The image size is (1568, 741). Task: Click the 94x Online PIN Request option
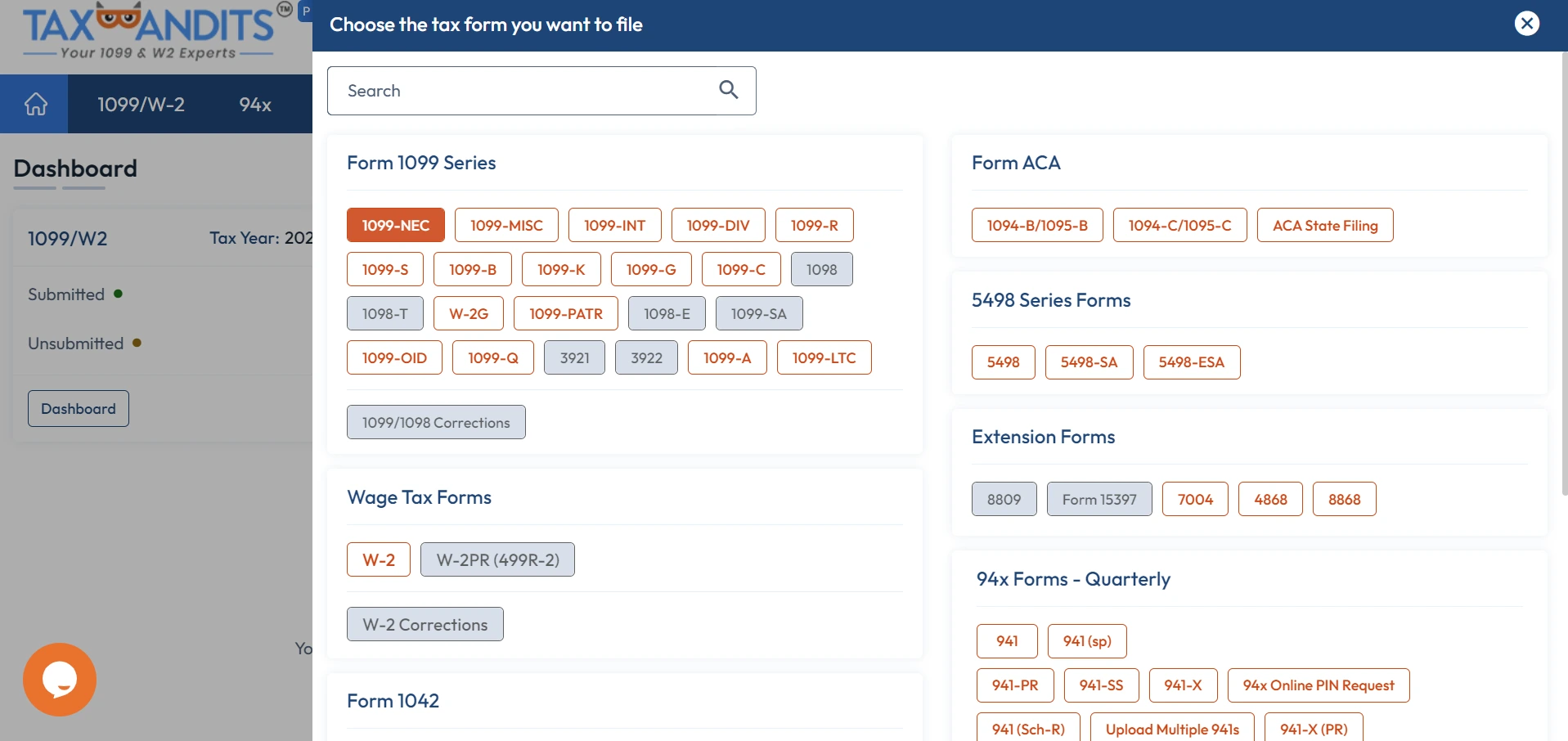tap(1318, 685)
